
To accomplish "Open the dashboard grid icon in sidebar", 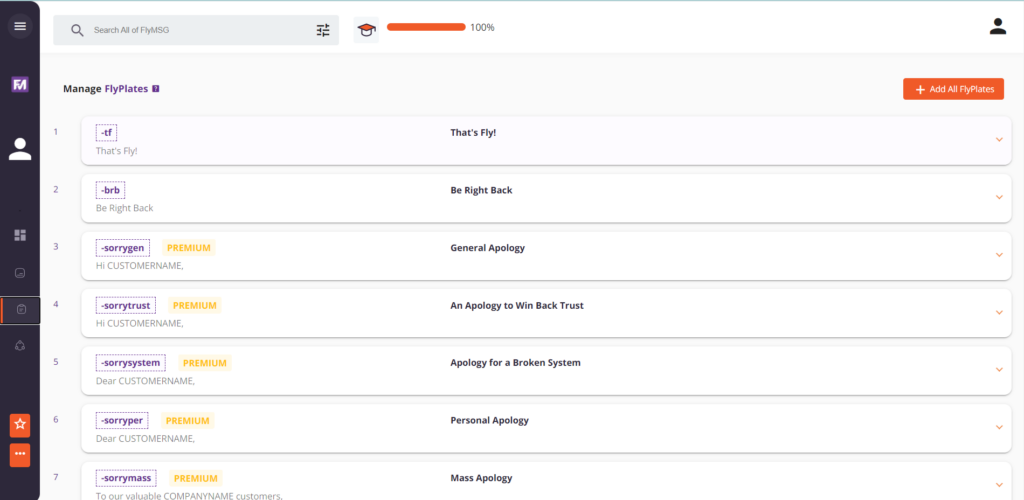I will (x=20, y=235).
